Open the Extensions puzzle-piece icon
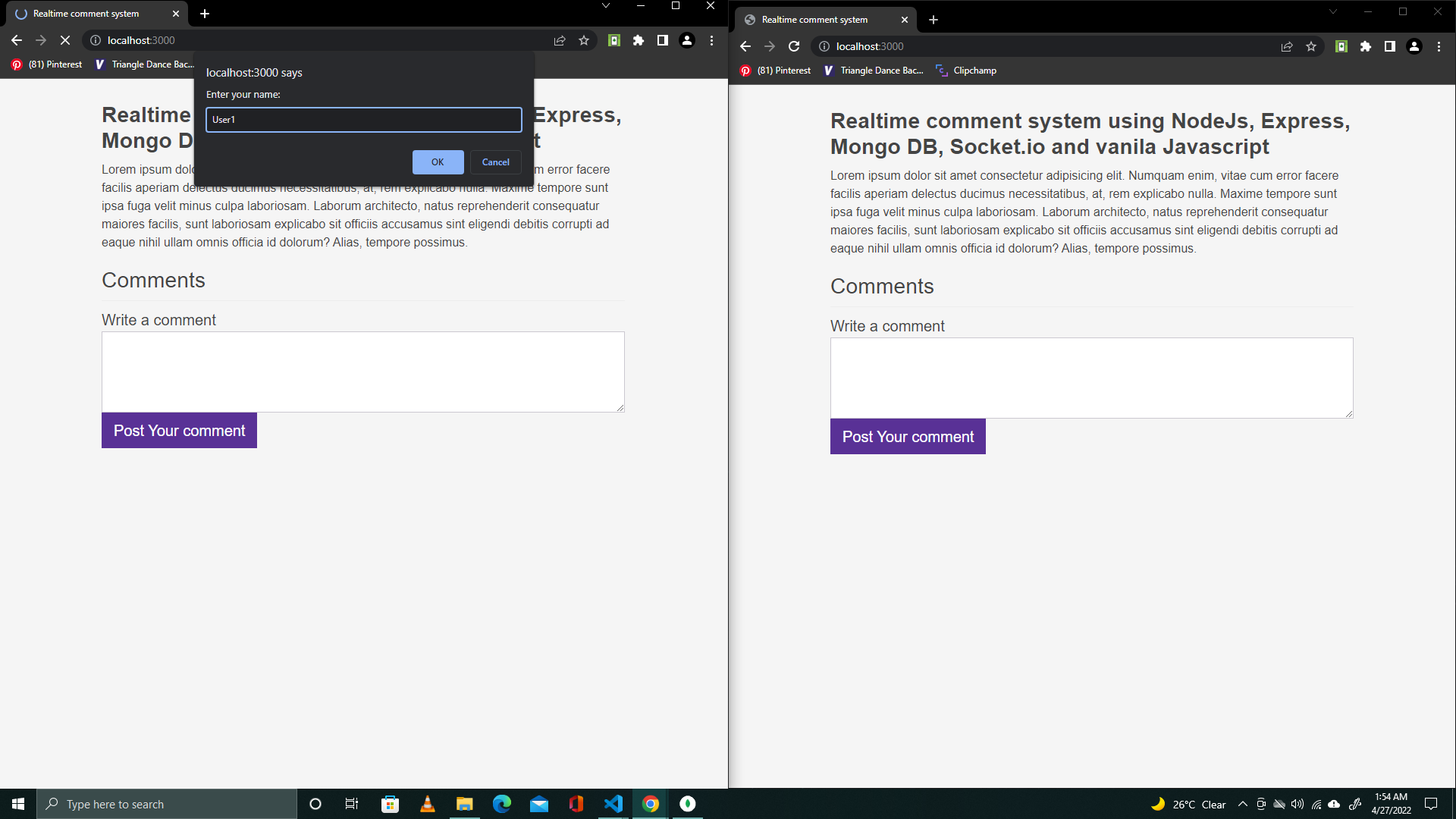 (x=638, y=40)
